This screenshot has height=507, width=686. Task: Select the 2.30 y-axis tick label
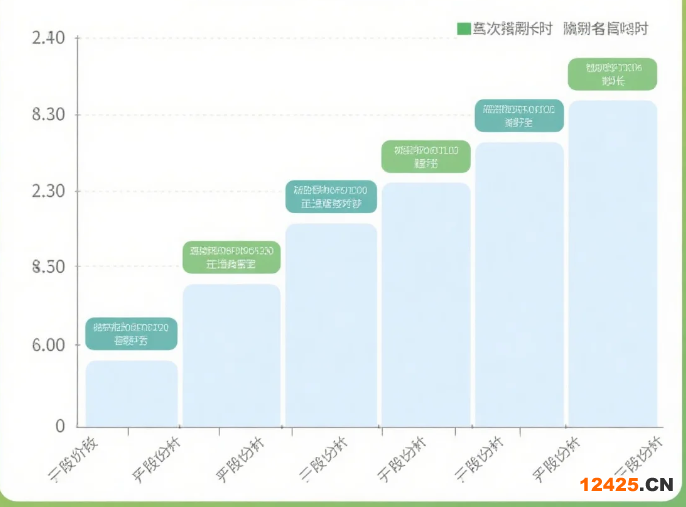(49, 191)
